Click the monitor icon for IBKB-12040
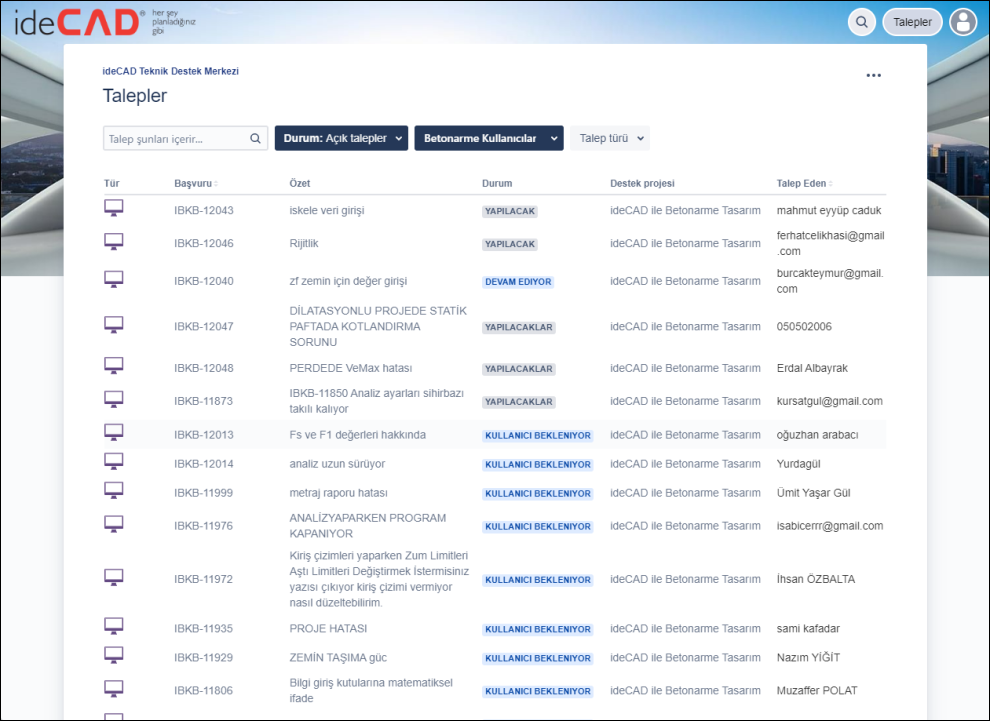 pos(114,279)
